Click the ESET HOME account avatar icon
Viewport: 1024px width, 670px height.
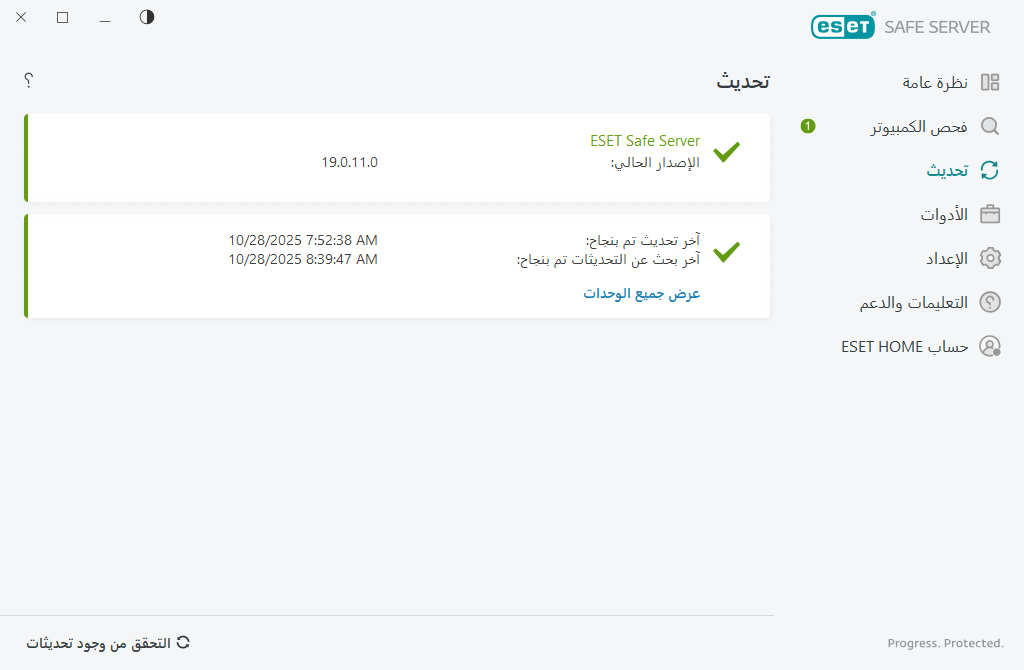(990, 346)
